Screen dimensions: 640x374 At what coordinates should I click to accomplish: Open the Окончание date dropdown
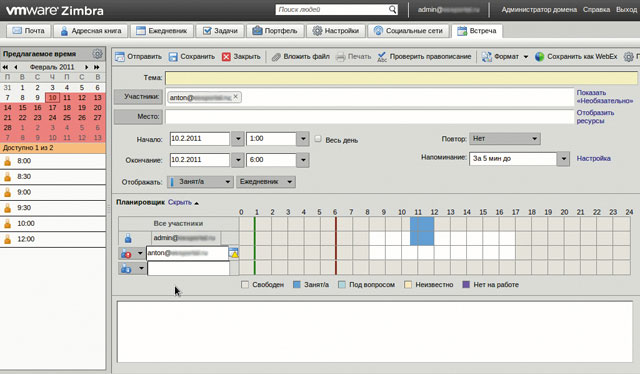point(238,160)
